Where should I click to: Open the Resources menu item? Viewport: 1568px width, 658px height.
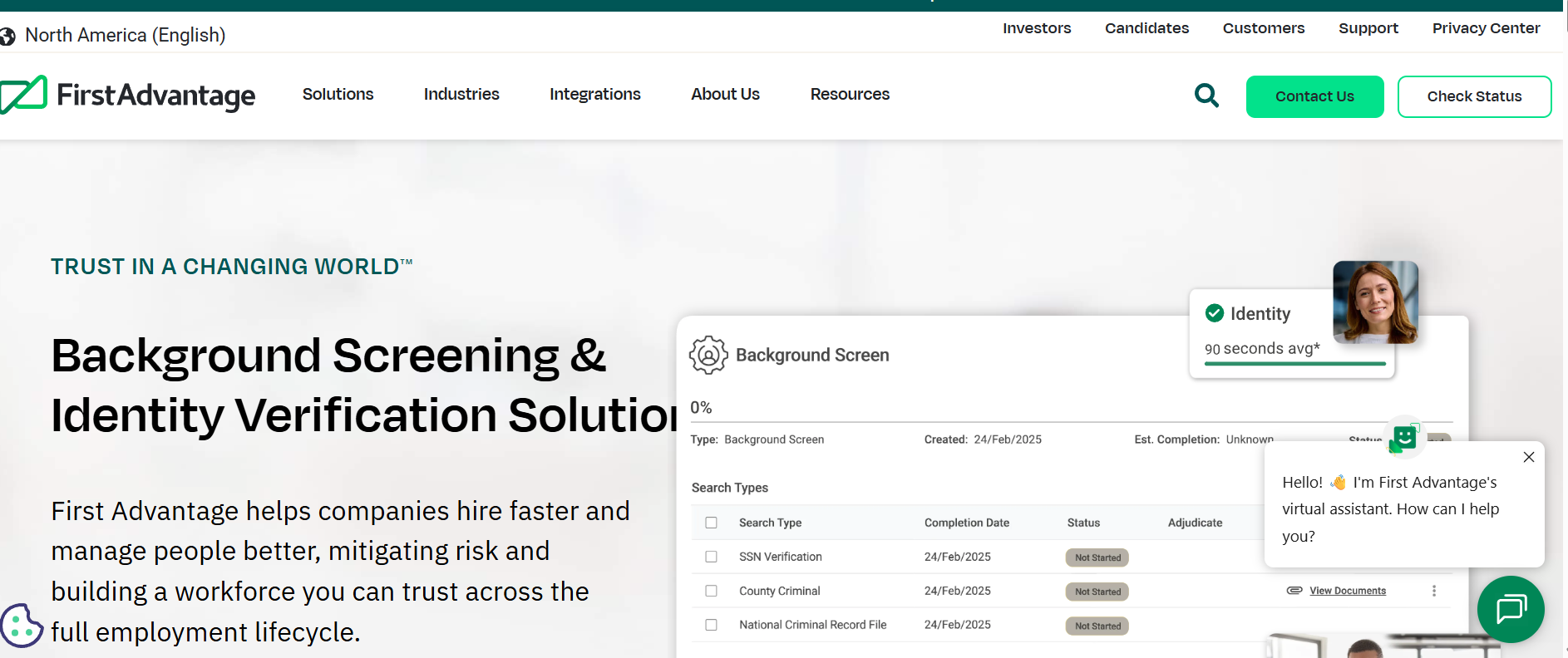[x=850, y=95]
